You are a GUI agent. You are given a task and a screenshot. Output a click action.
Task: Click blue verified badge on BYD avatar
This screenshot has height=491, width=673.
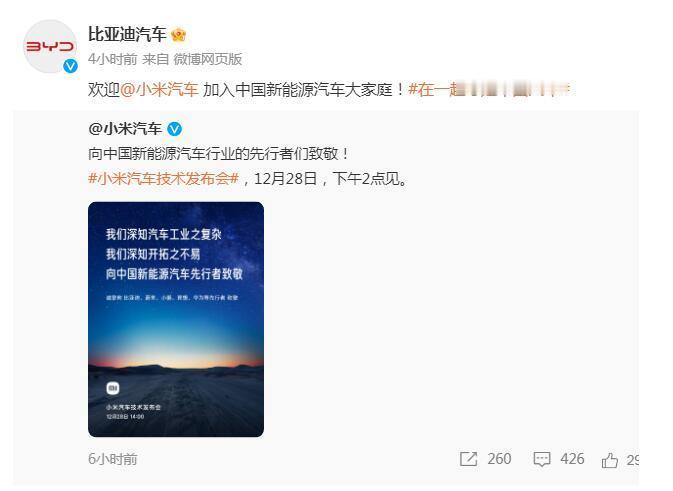70,66
